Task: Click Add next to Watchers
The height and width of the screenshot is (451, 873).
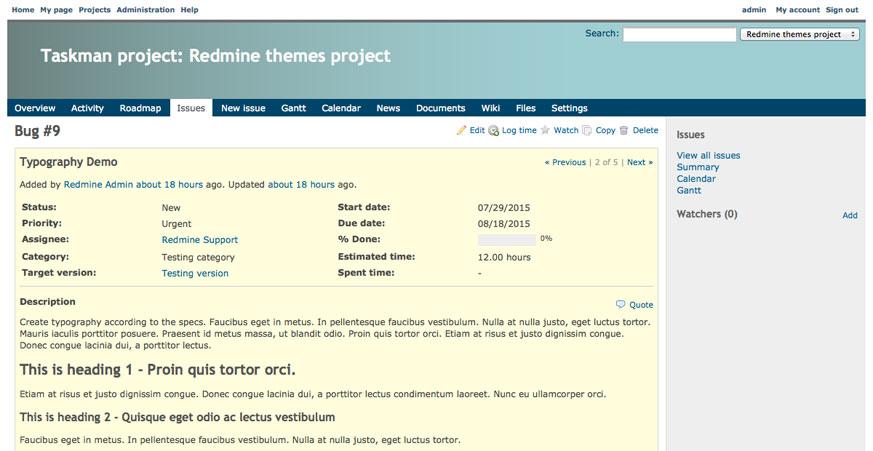Action: (850, 215)
